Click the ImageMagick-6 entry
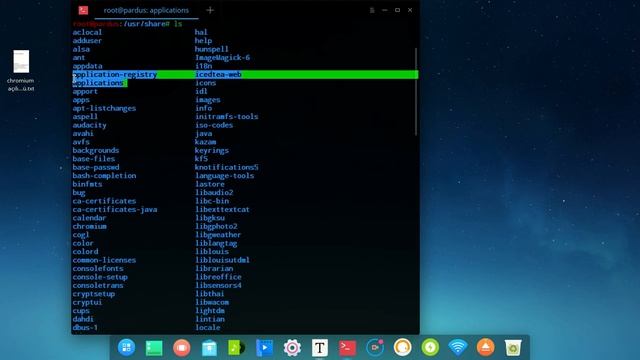 click(222, 58)
